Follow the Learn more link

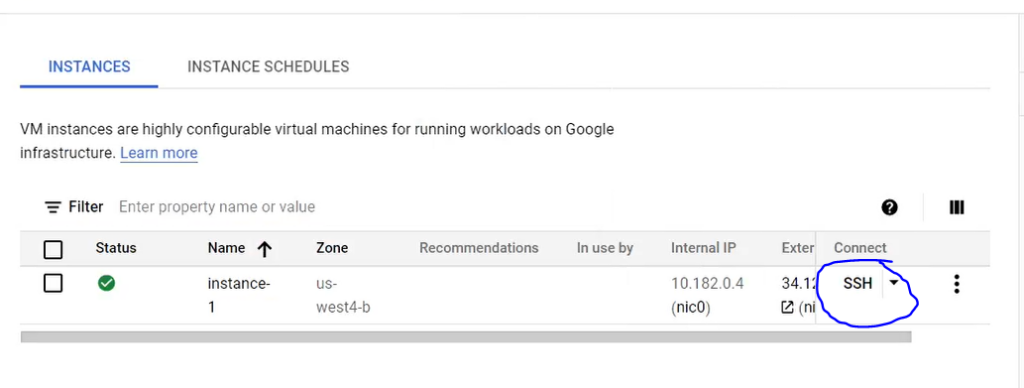click(x=159, y=153)
